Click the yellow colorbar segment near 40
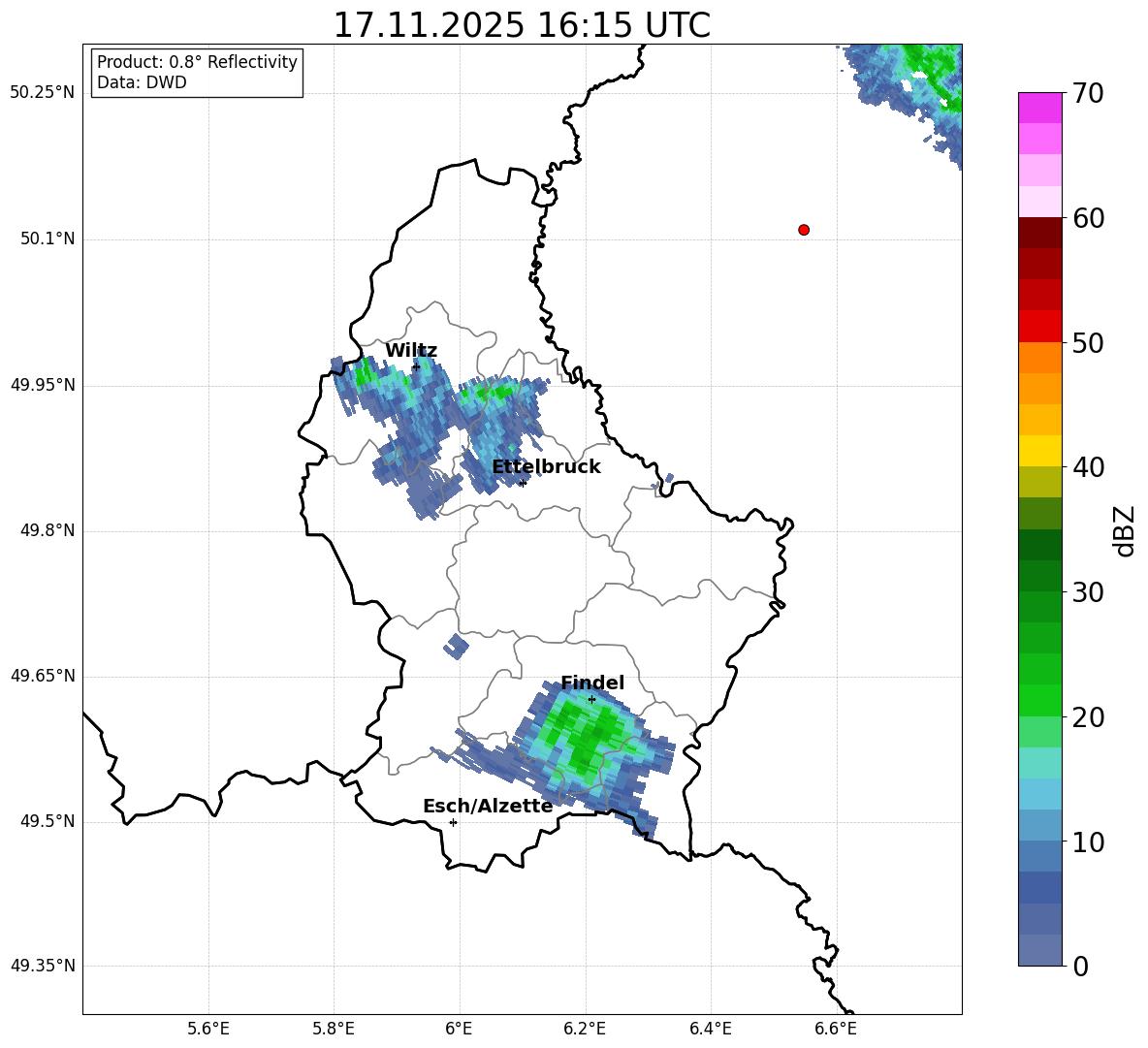 1040,451
